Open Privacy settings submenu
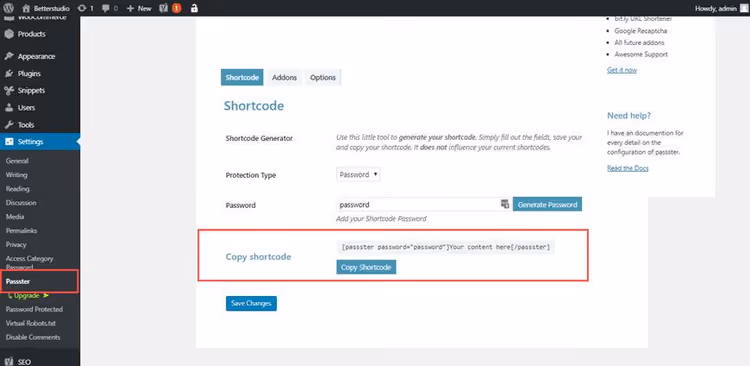Screen dimensions: 750x366 pyautogui.click(x=16, y=244)
